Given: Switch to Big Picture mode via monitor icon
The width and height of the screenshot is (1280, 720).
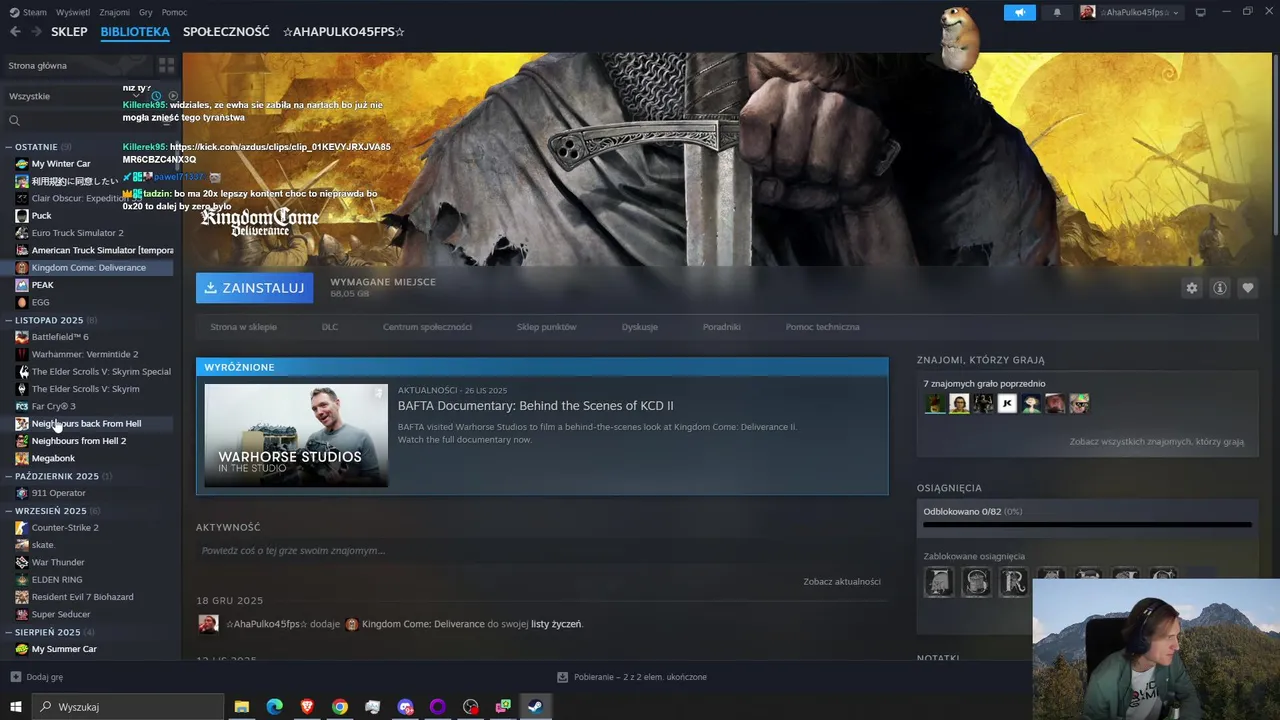Looking at the screenshot, I should (x=1200, y=12).
